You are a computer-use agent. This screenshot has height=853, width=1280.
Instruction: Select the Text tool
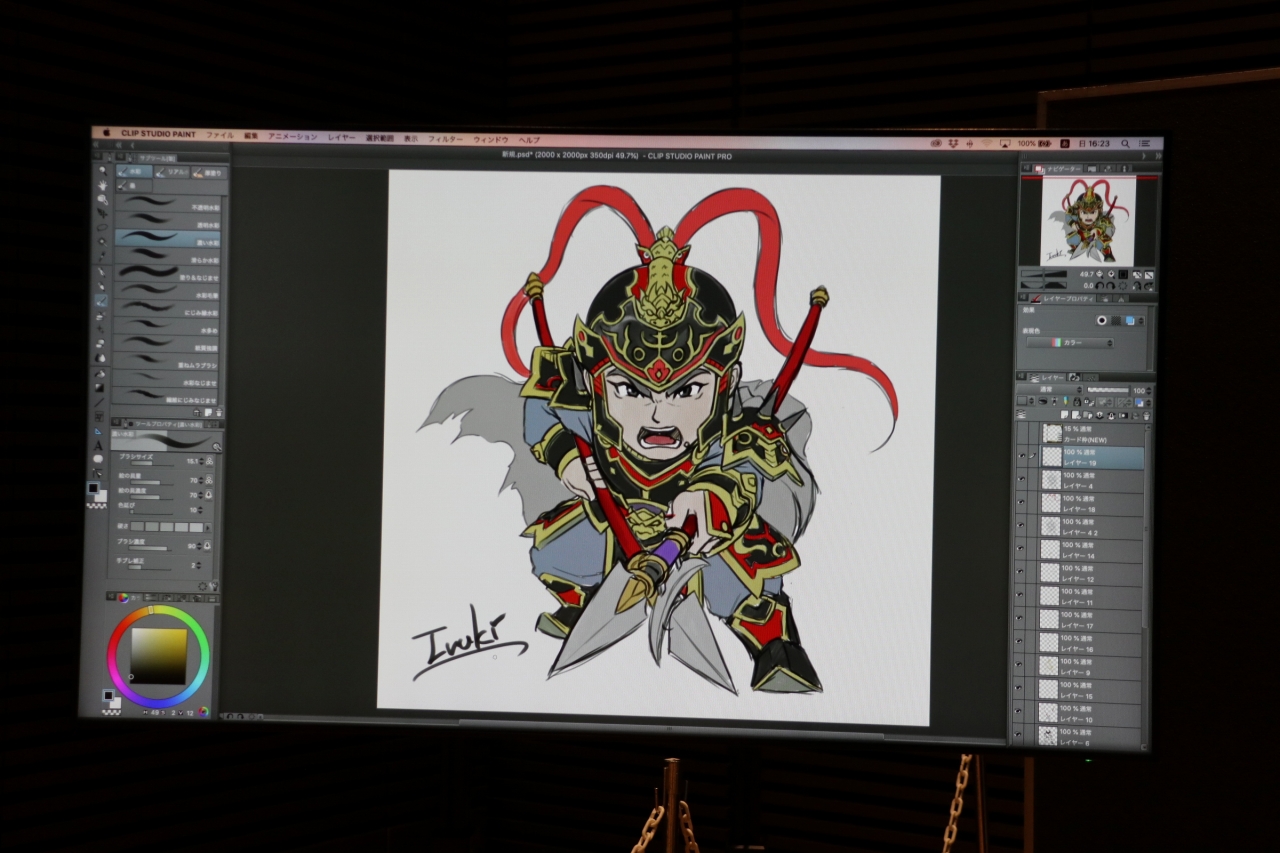[x=99, y=445]
